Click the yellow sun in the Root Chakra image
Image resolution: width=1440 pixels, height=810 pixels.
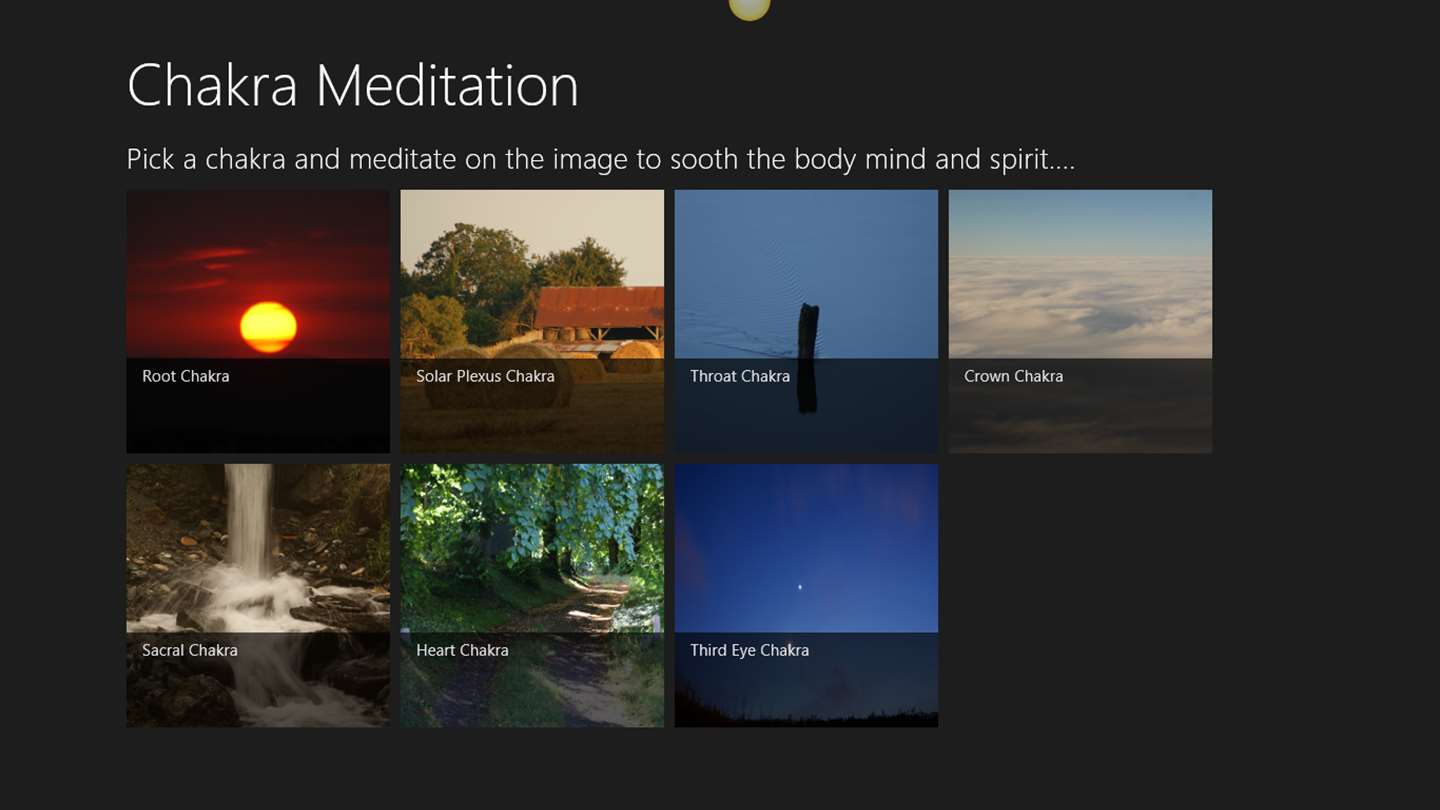(268, 327)
